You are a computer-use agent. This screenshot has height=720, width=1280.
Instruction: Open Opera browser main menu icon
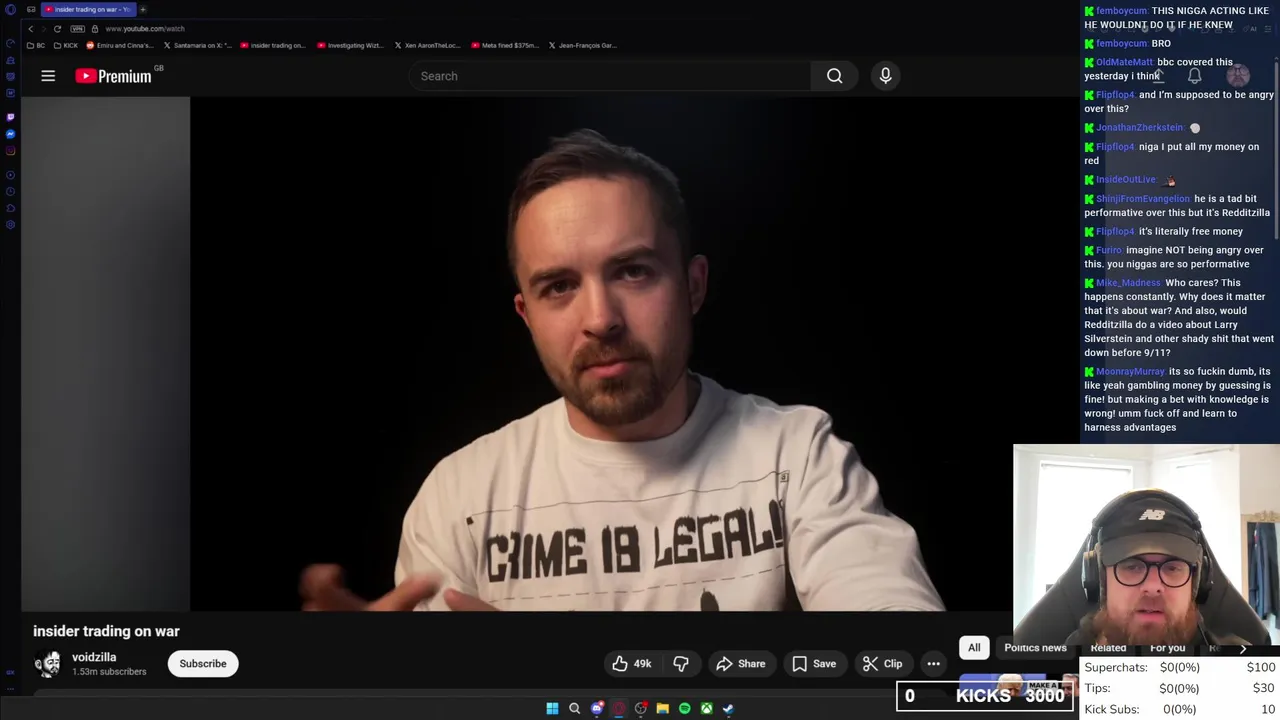(11, 9)
